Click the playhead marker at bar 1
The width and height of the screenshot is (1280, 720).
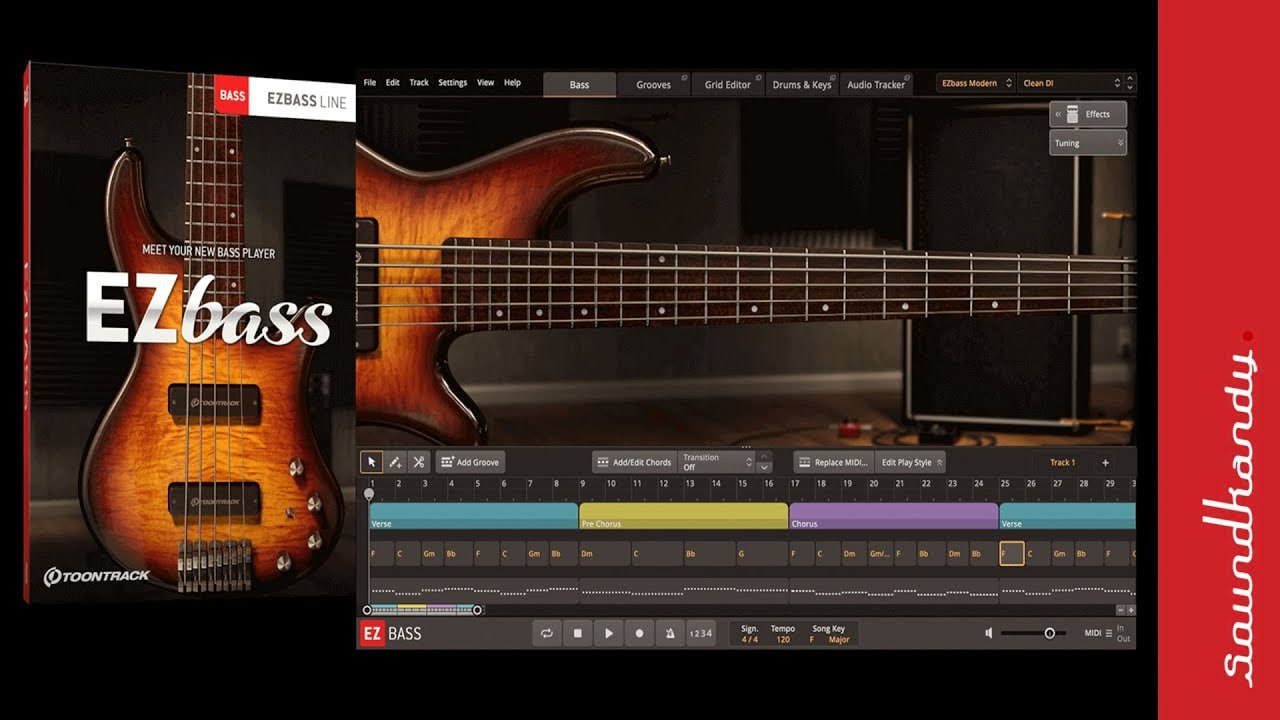pos(369,493)
